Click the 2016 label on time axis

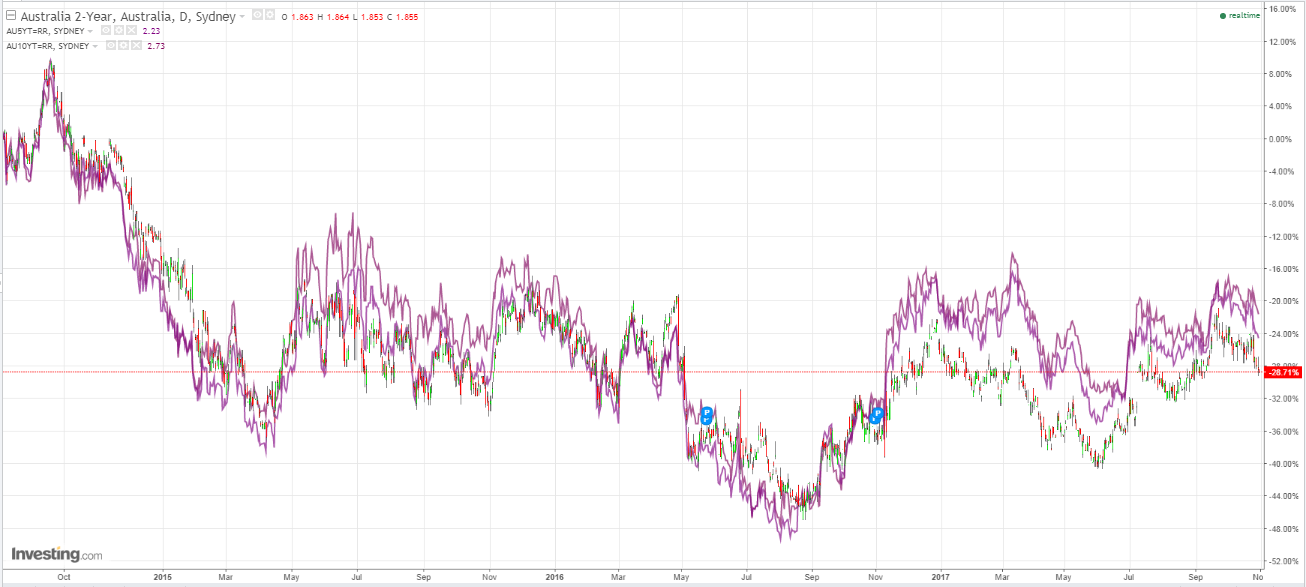tap(556, 577)
